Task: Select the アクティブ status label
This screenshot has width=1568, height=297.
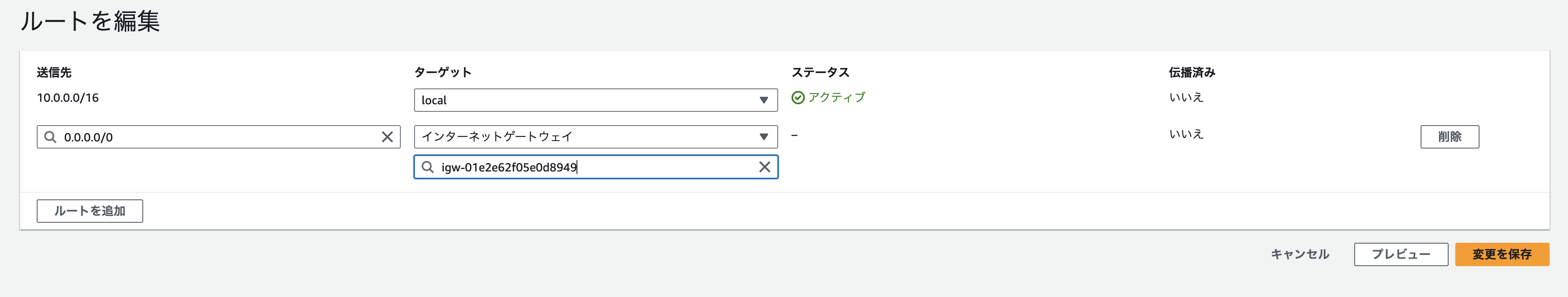Action: [836, 97]
